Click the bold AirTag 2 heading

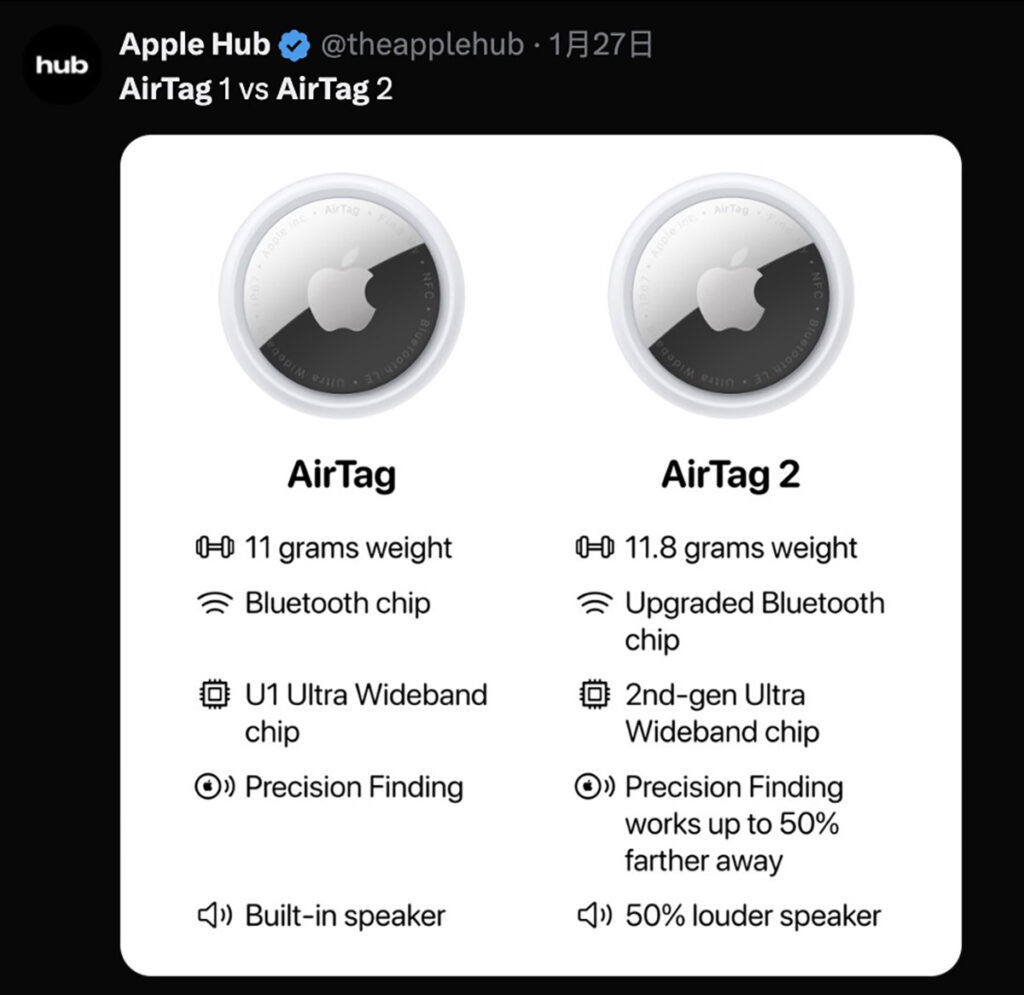[731, 475]
